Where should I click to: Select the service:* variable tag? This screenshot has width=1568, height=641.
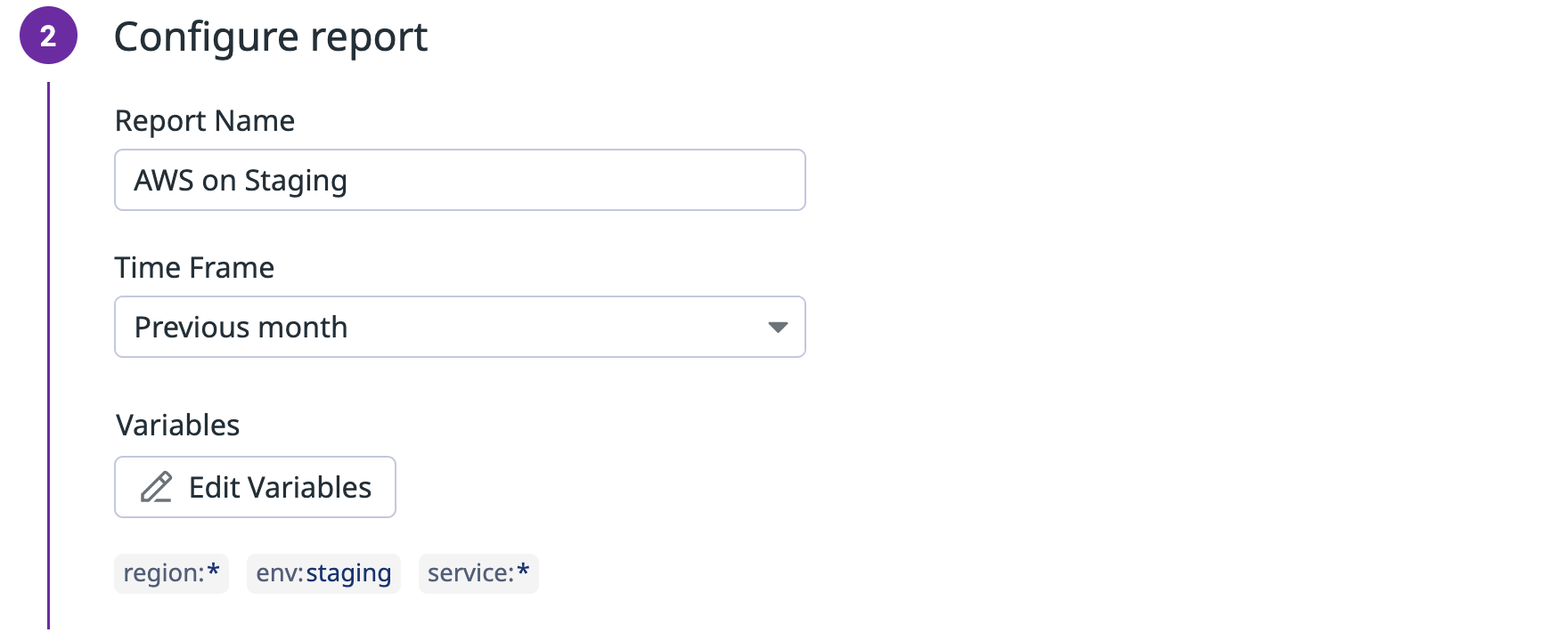click(478, 573)
